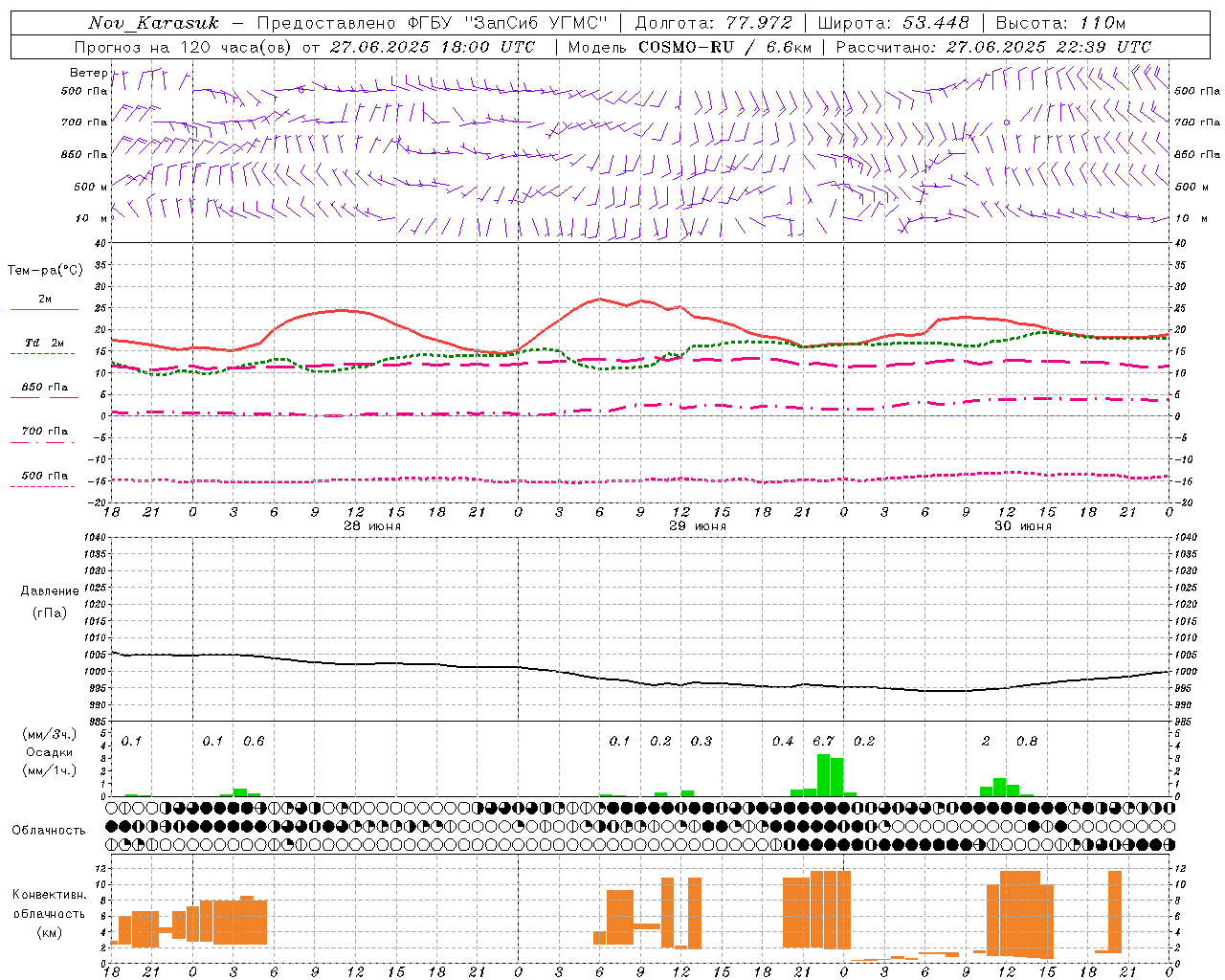Click the 0.8 precipitation total value
The height and width of the screenshot is (980, 1225).
1027,741
